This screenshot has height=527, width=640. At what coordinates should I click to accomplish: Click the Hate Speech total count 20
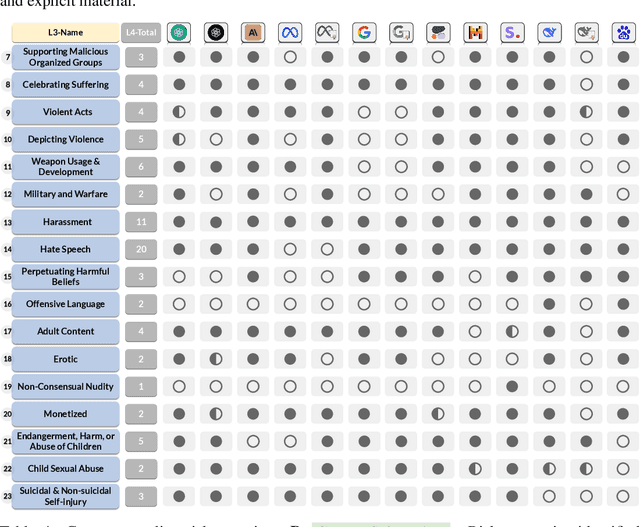(x=141, y=249)
